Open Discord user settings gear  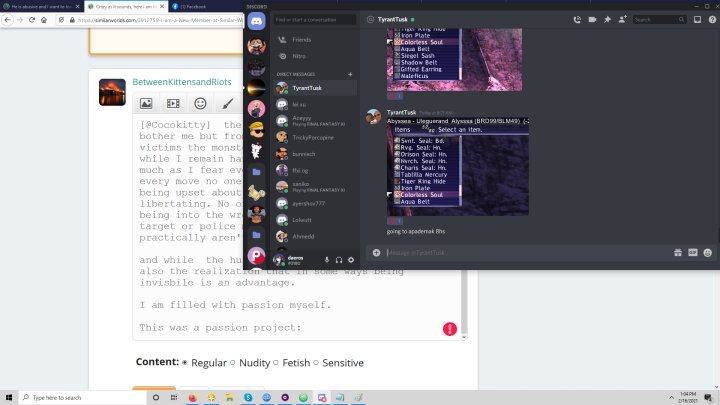[x=351, y=260]
